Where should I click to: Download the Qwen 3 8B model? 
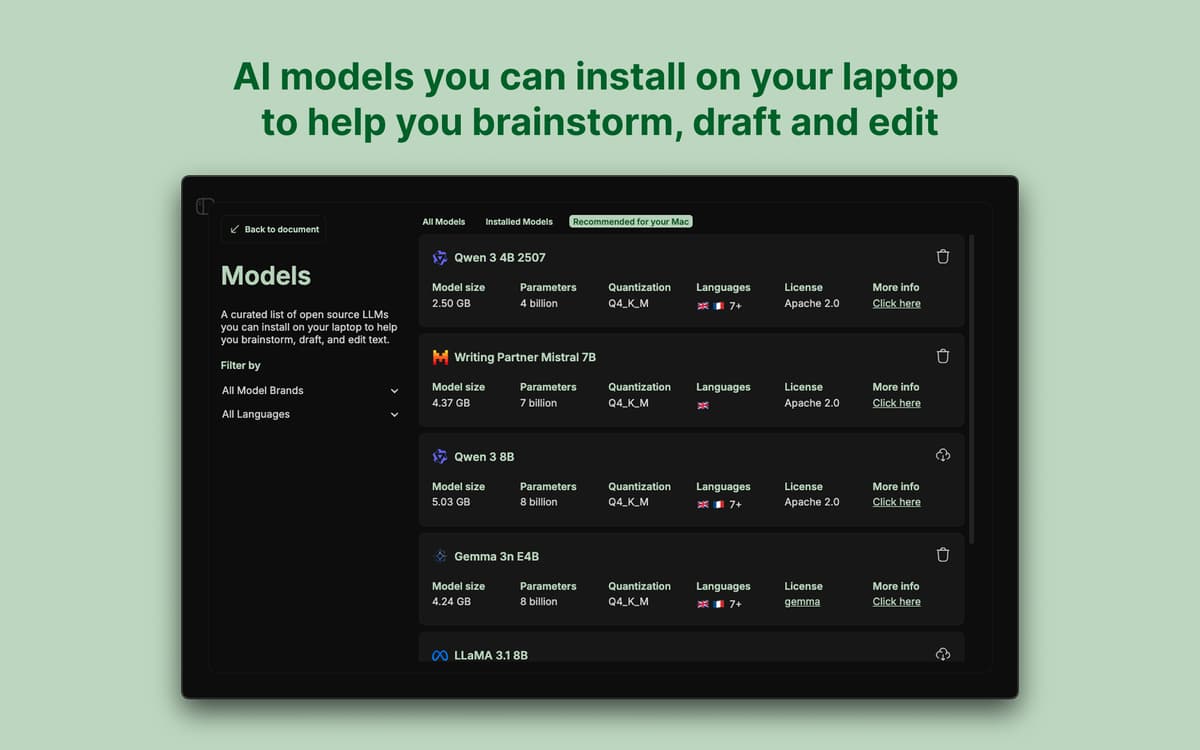pos(942,456)
